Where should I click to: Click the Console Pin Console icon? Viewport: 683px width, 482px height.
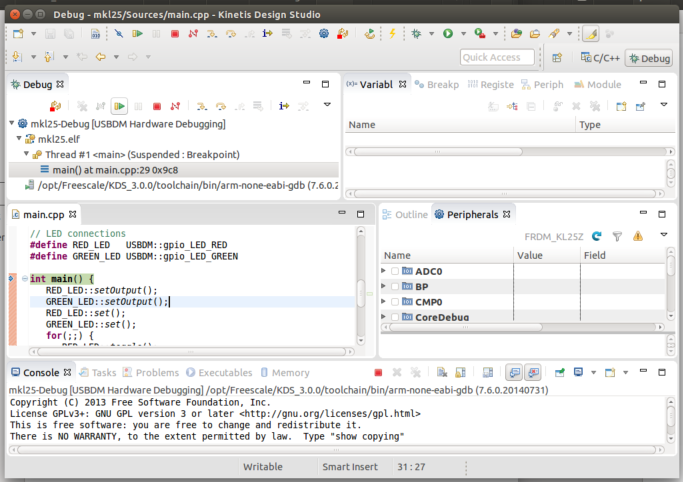click(x=559, y=372)
